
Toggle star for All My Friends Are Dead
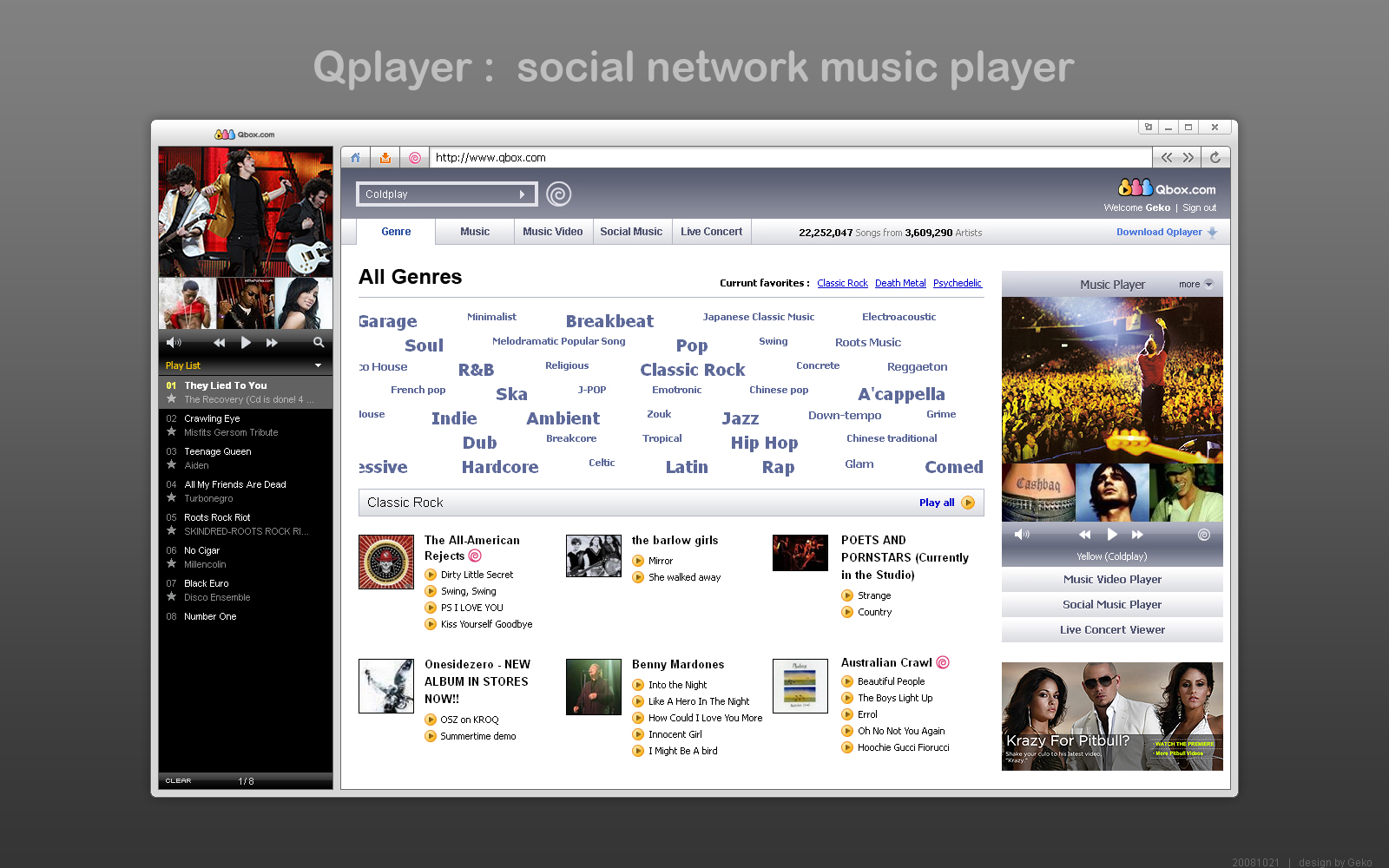click(172, 497)
